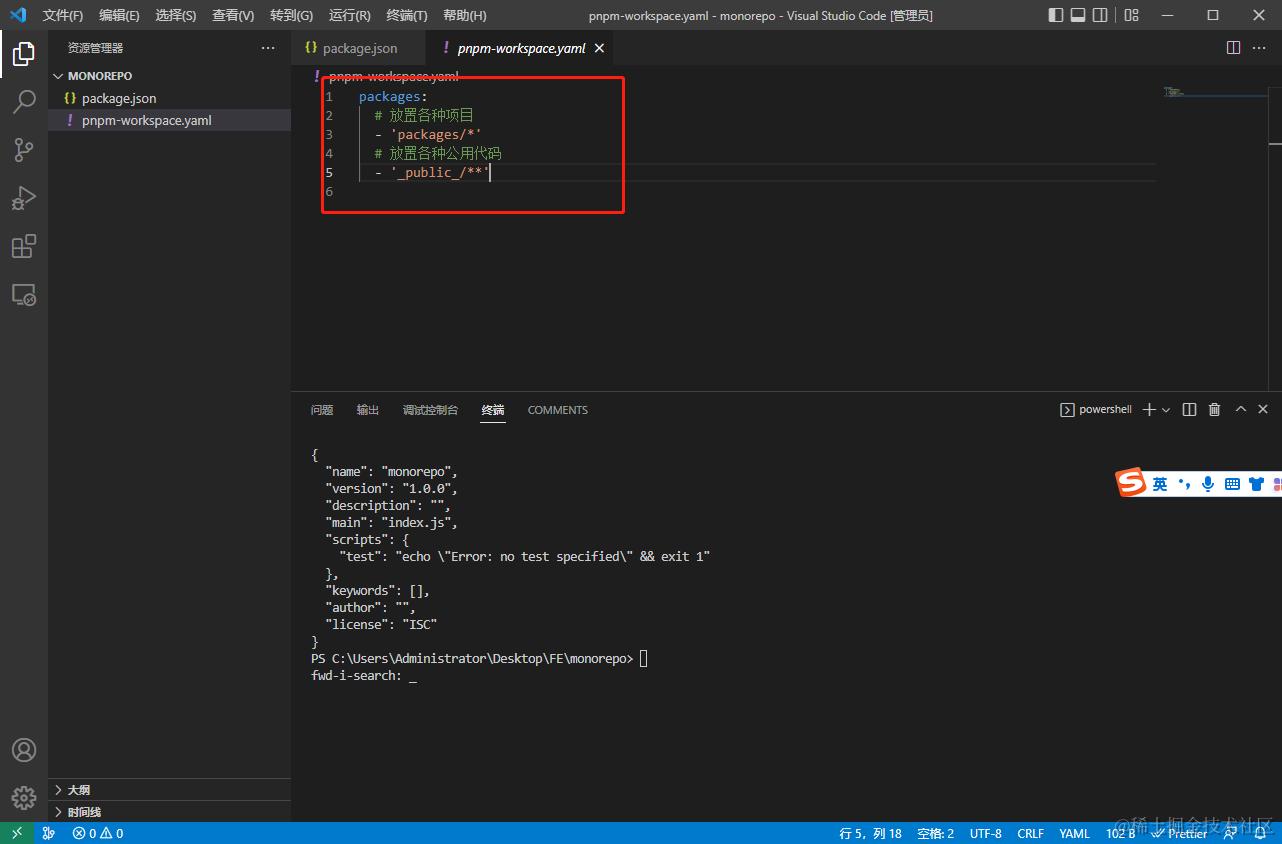Open the 编辑(E) menu
This screenshot has width=1282, height=844.
(119, 15)
